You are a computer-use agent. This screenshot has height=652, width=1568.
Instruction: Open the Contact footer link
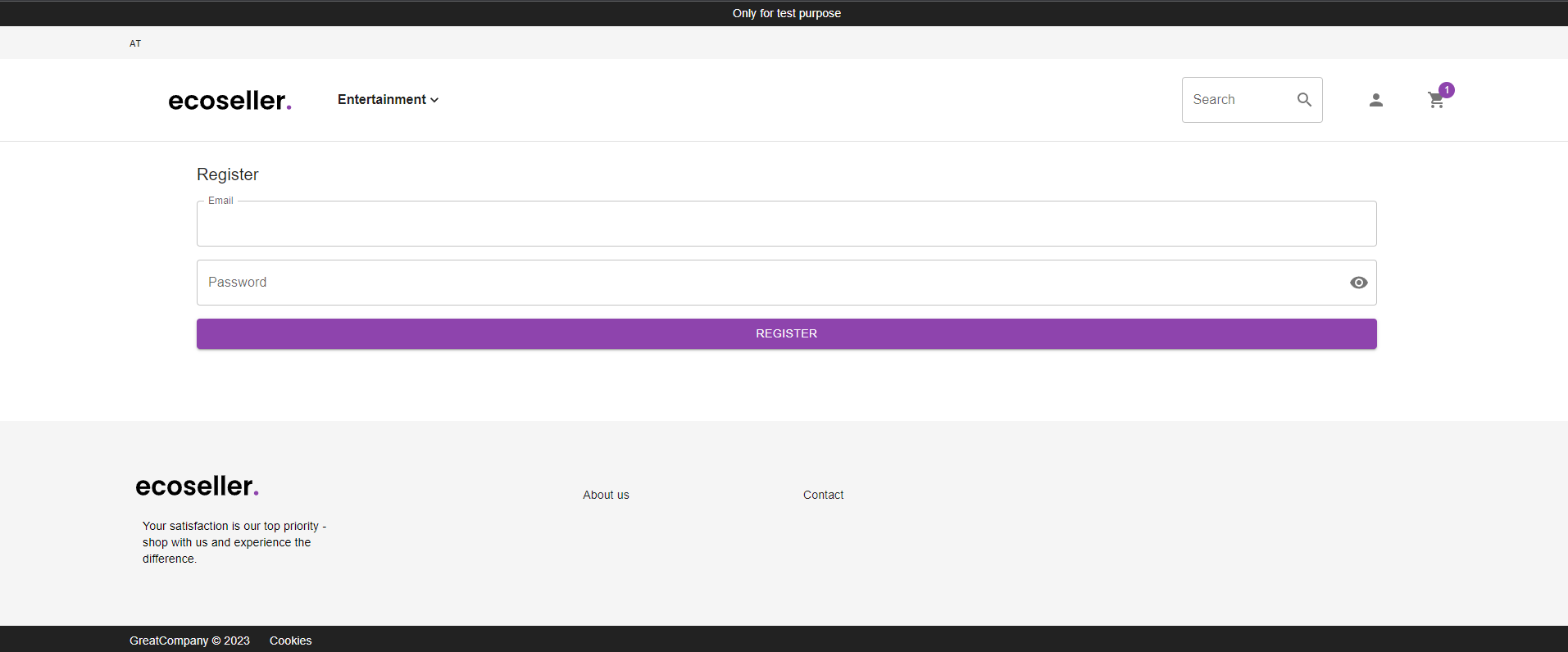pos(823,495)
